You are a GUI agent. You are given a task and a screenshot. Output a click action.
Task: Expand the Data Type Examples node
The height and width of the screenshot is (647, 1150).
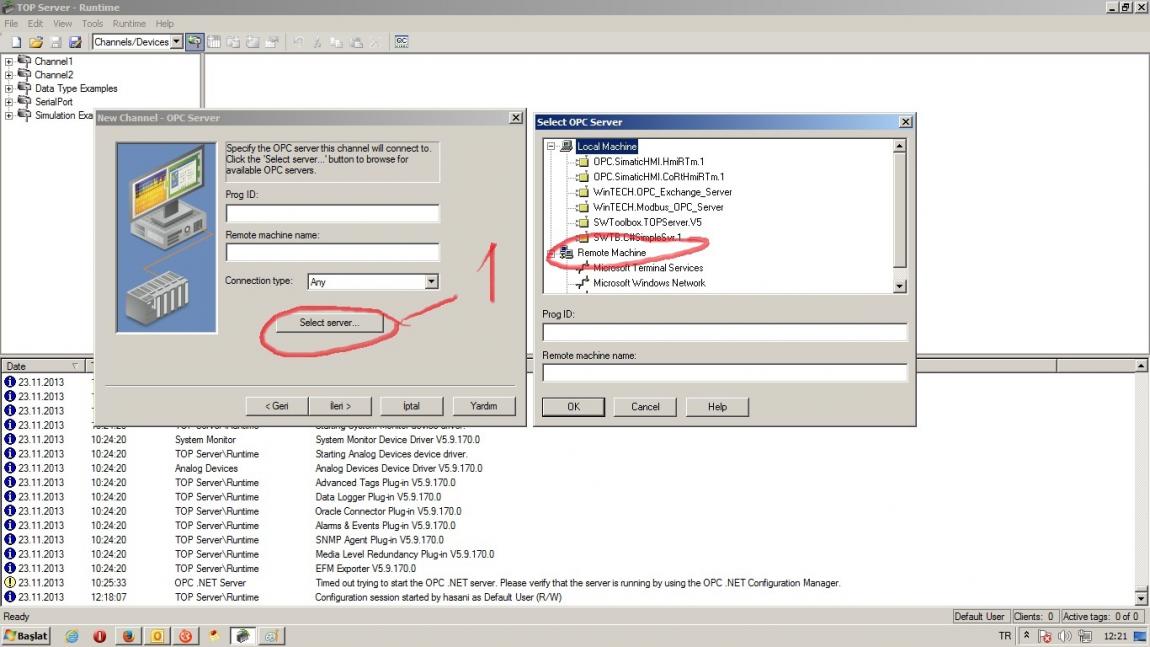pos(9,89)
